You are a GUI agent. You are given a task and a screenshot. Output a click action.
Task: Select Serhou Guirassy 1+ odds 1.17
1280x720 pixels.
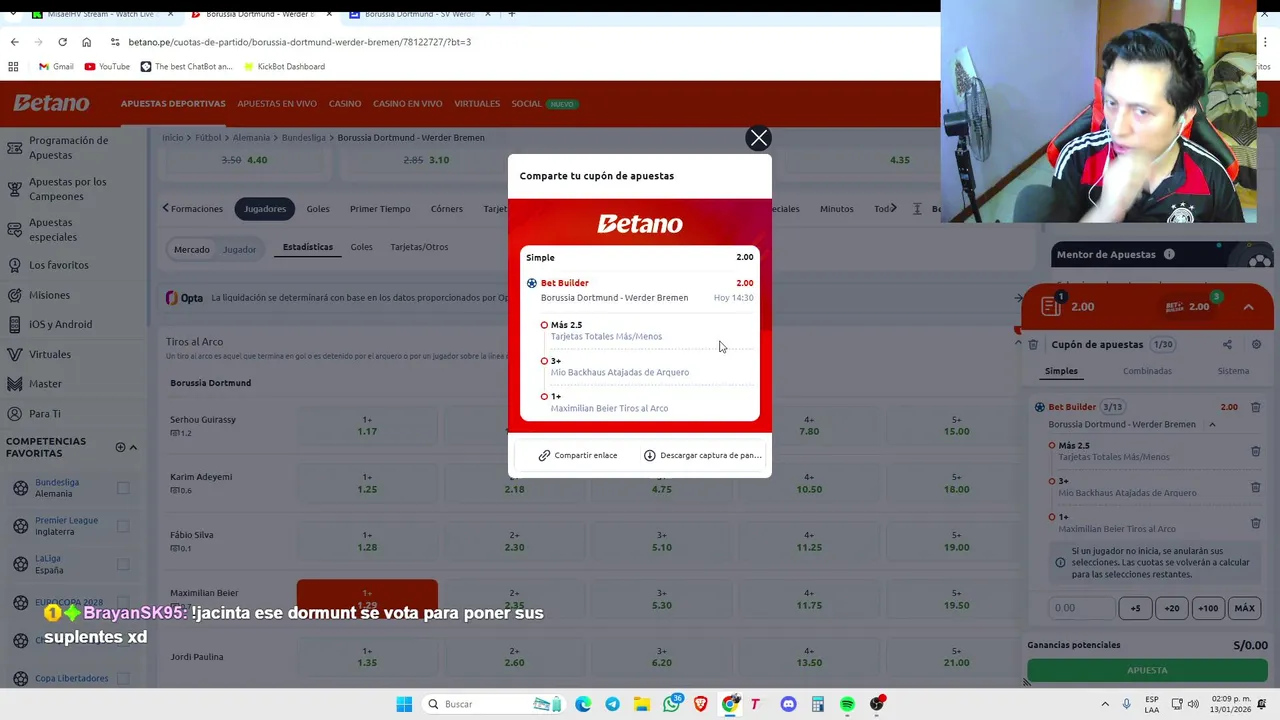tap(367, 425)
